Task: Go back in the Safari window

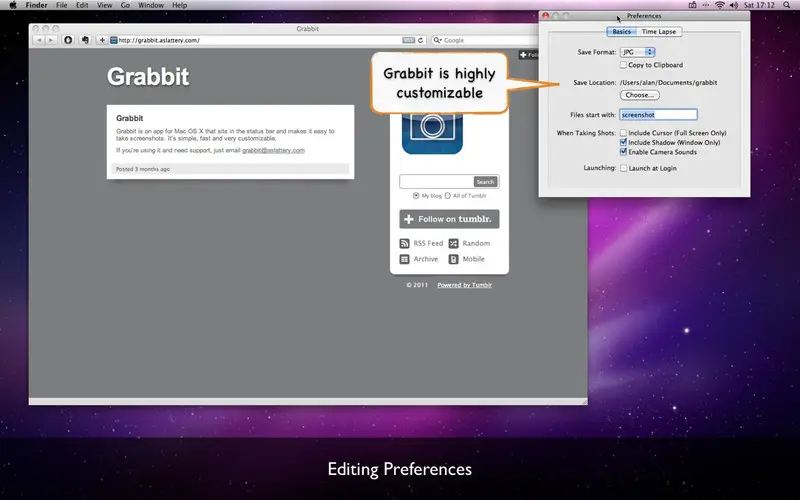Action: pyautogui.click(x=39, y=40)
